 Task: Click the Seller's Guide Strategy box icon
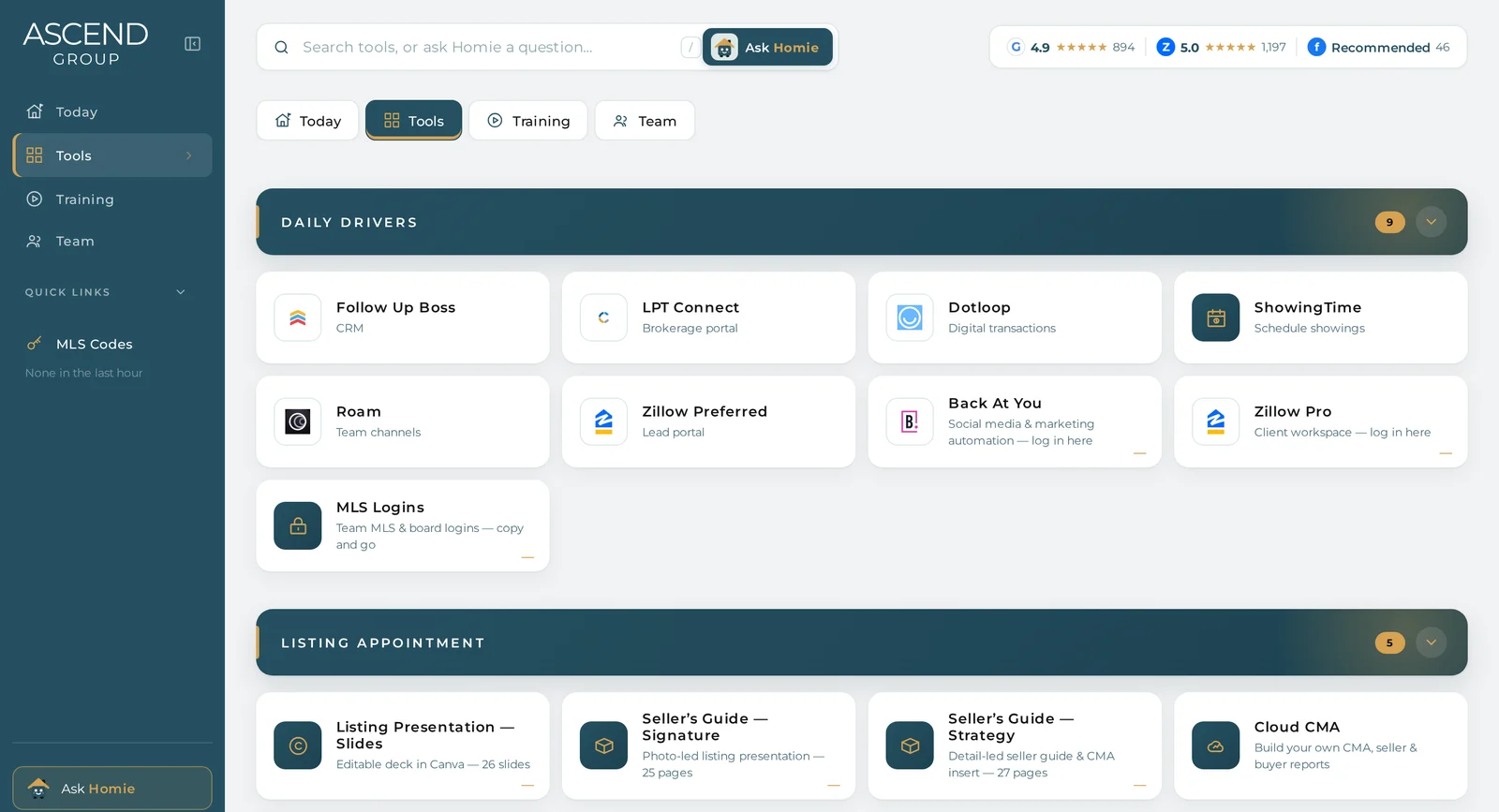[910, 746]
